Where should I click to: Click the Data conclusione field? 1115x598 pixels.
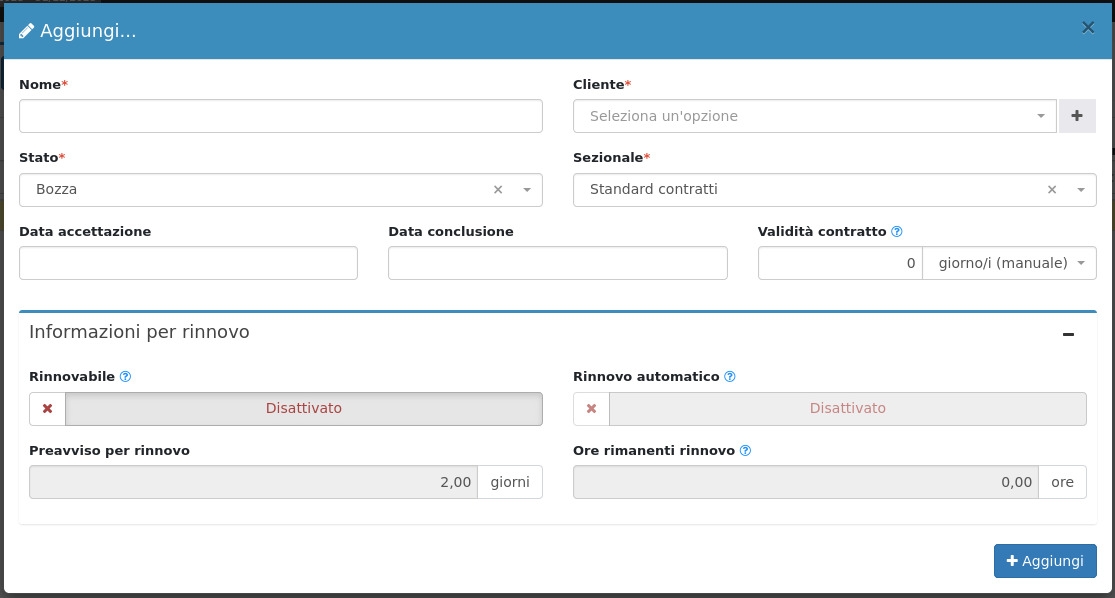[557, 264]
